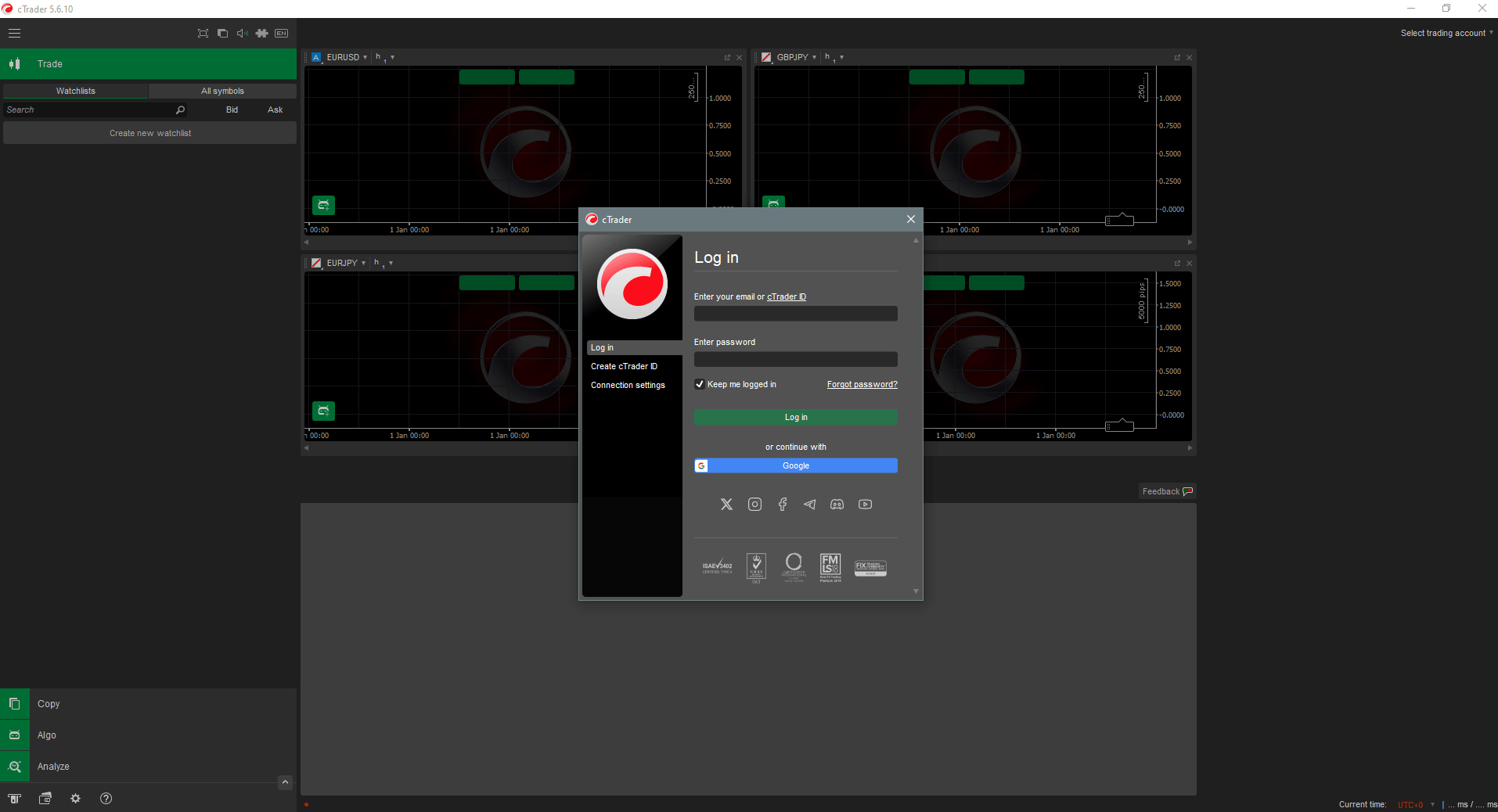1498x812 pixels.
Task: Open the YouTube social icon
Action: 865,505
